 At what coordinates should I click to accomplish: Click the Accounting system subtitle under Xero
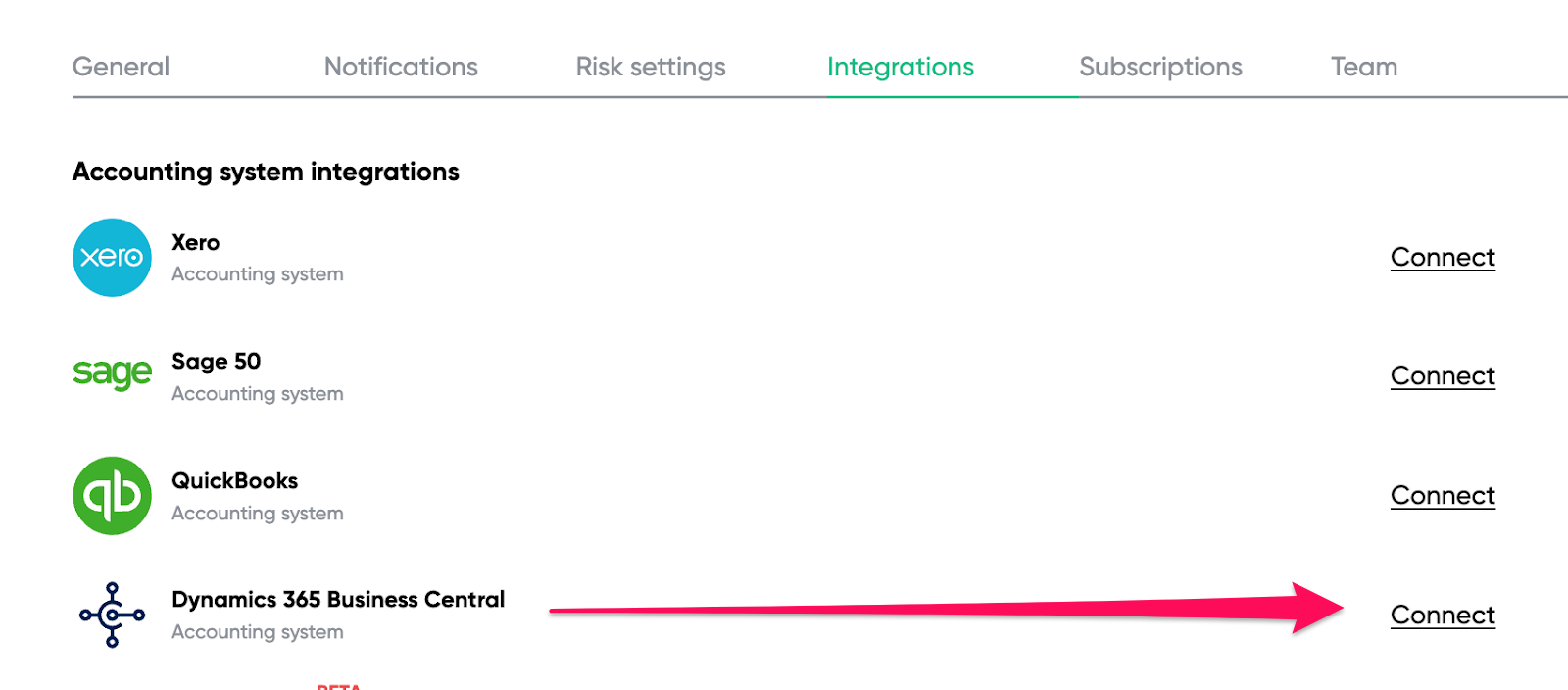258,274
